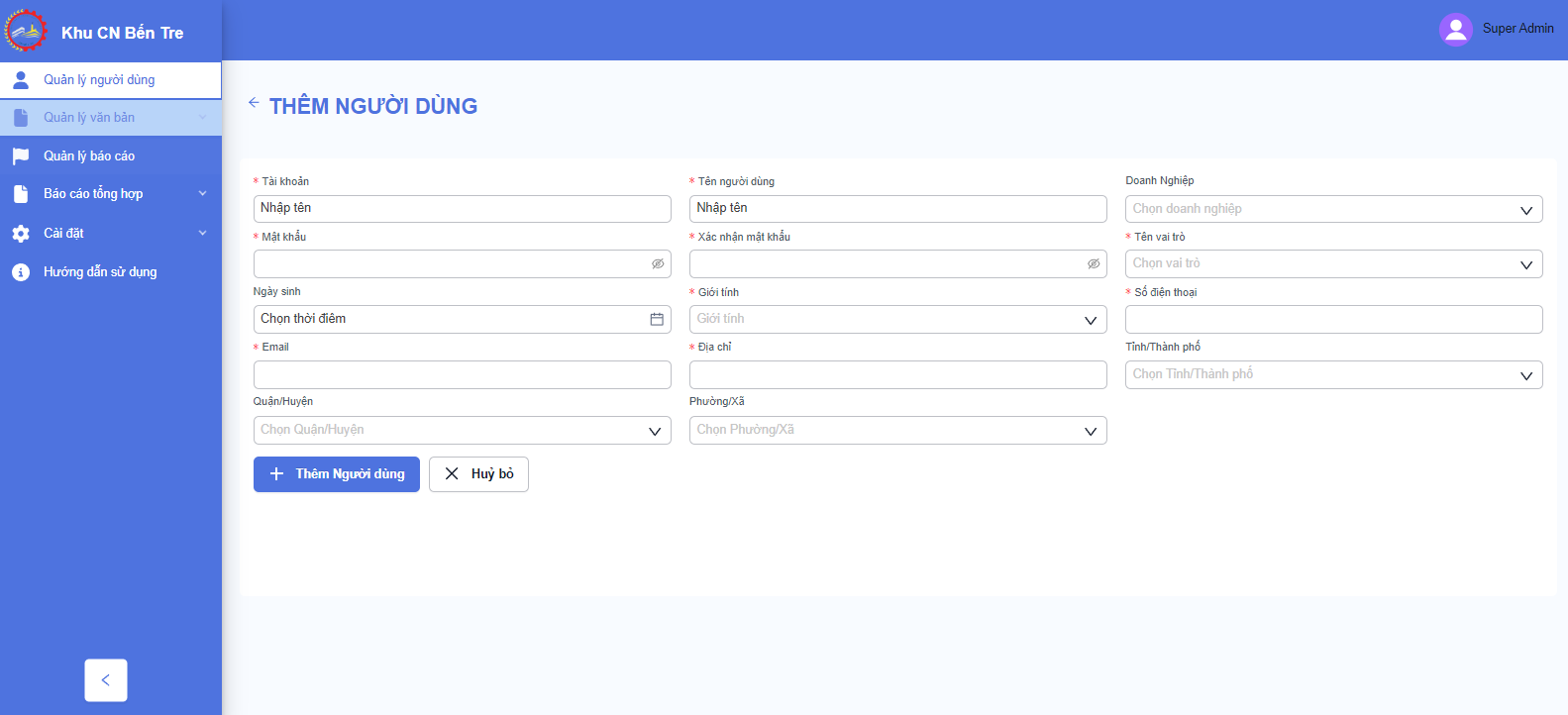Screen dimensions: 1568x715
Task: Open the Chọn Quận/Huyện dropdown
Action: (462, 430)
